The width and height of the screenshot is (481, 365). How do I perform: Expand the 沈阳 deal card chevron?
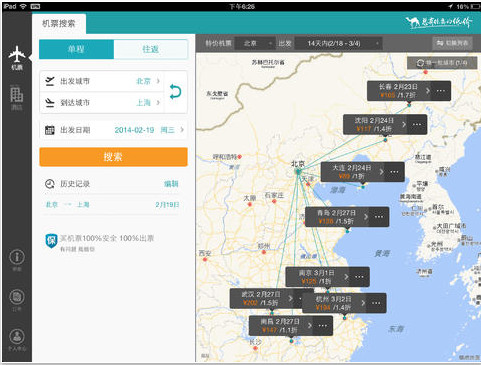pyautogui.click(x=404, y=124)
